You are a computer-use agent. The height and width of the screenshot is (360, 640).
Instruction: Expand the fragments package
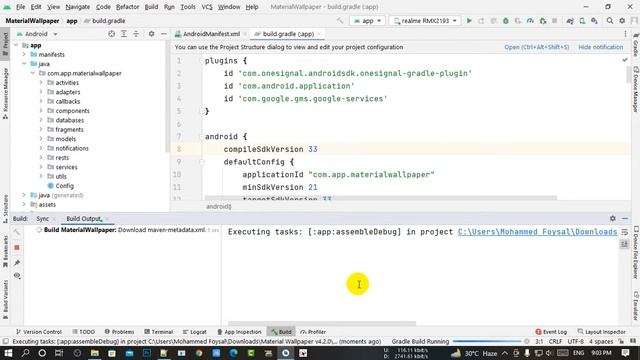pyautogui.click(x=41, y=129)
